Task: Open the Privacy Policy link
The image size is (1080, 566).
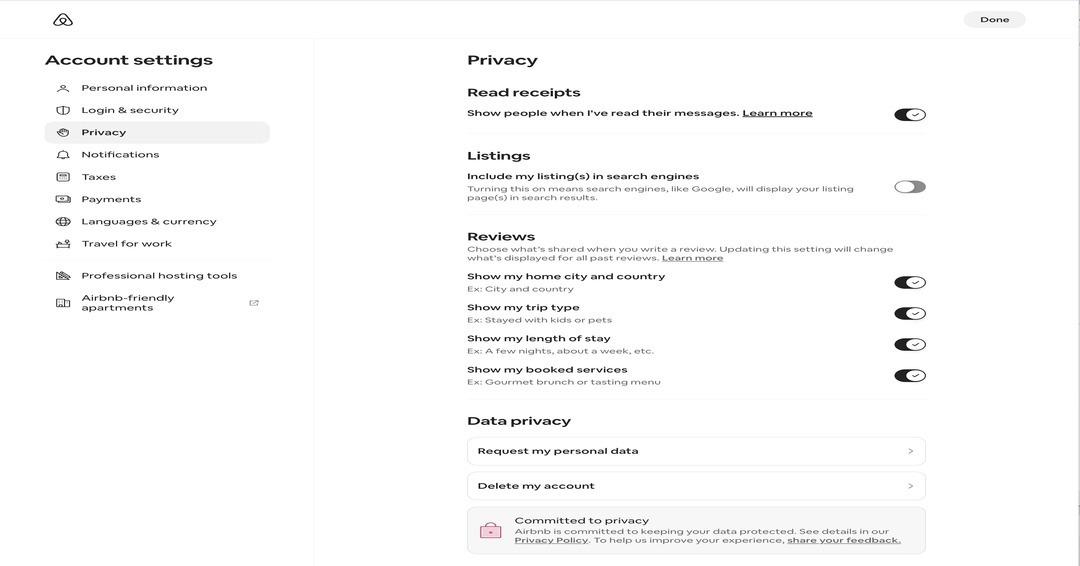Action: click(x=551, y=541)
